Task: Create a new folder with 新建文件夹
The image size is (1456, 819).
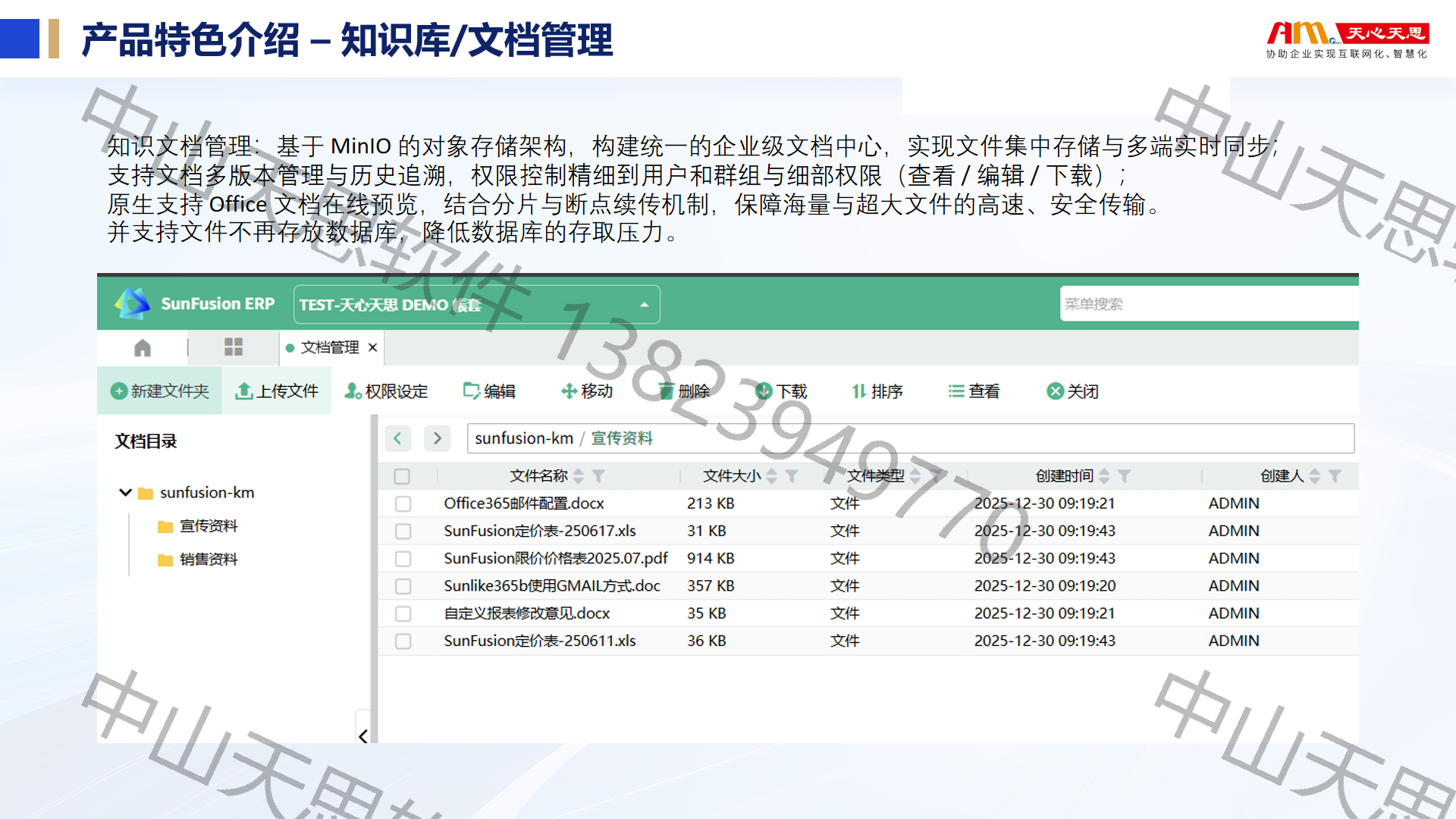Action: click(160, 391)
